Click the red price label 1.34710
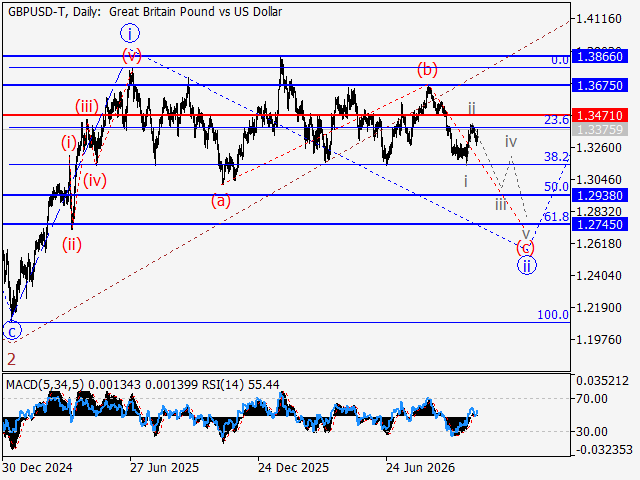The image size is (640, 480). (600, 116)
